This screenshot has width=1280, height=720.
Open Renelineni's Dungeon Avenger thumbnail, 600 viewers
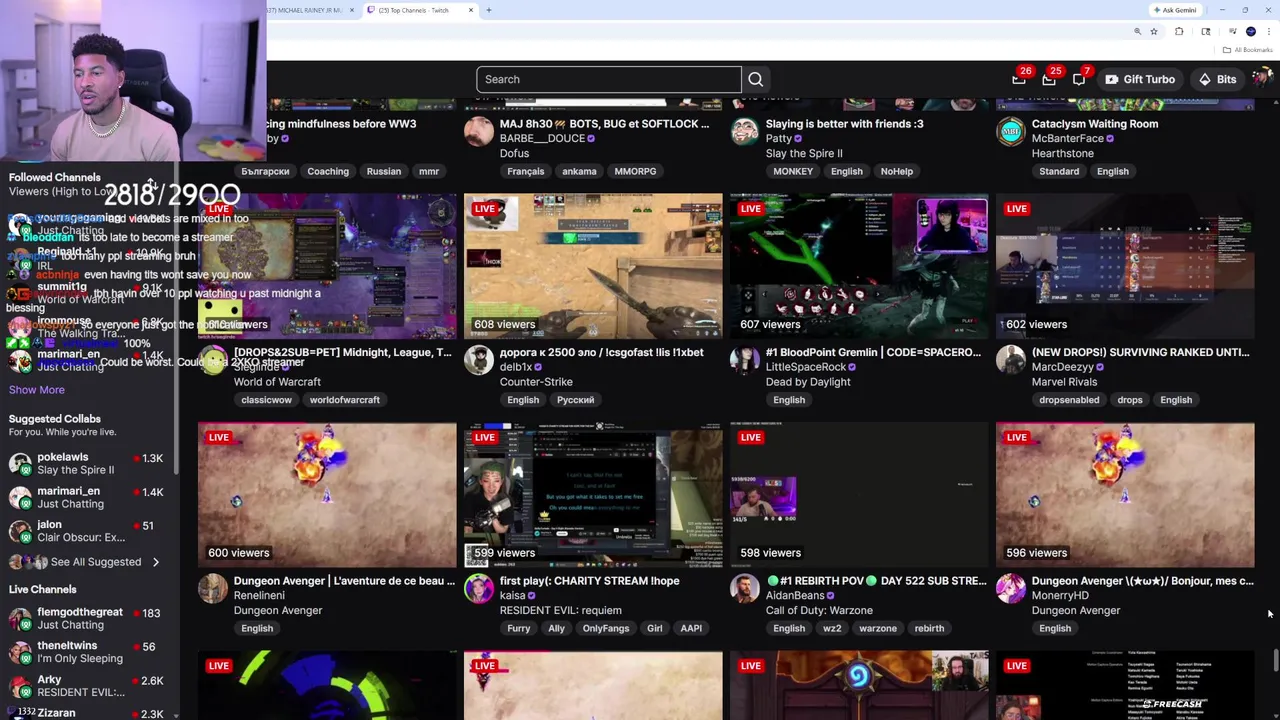[327, 495]
